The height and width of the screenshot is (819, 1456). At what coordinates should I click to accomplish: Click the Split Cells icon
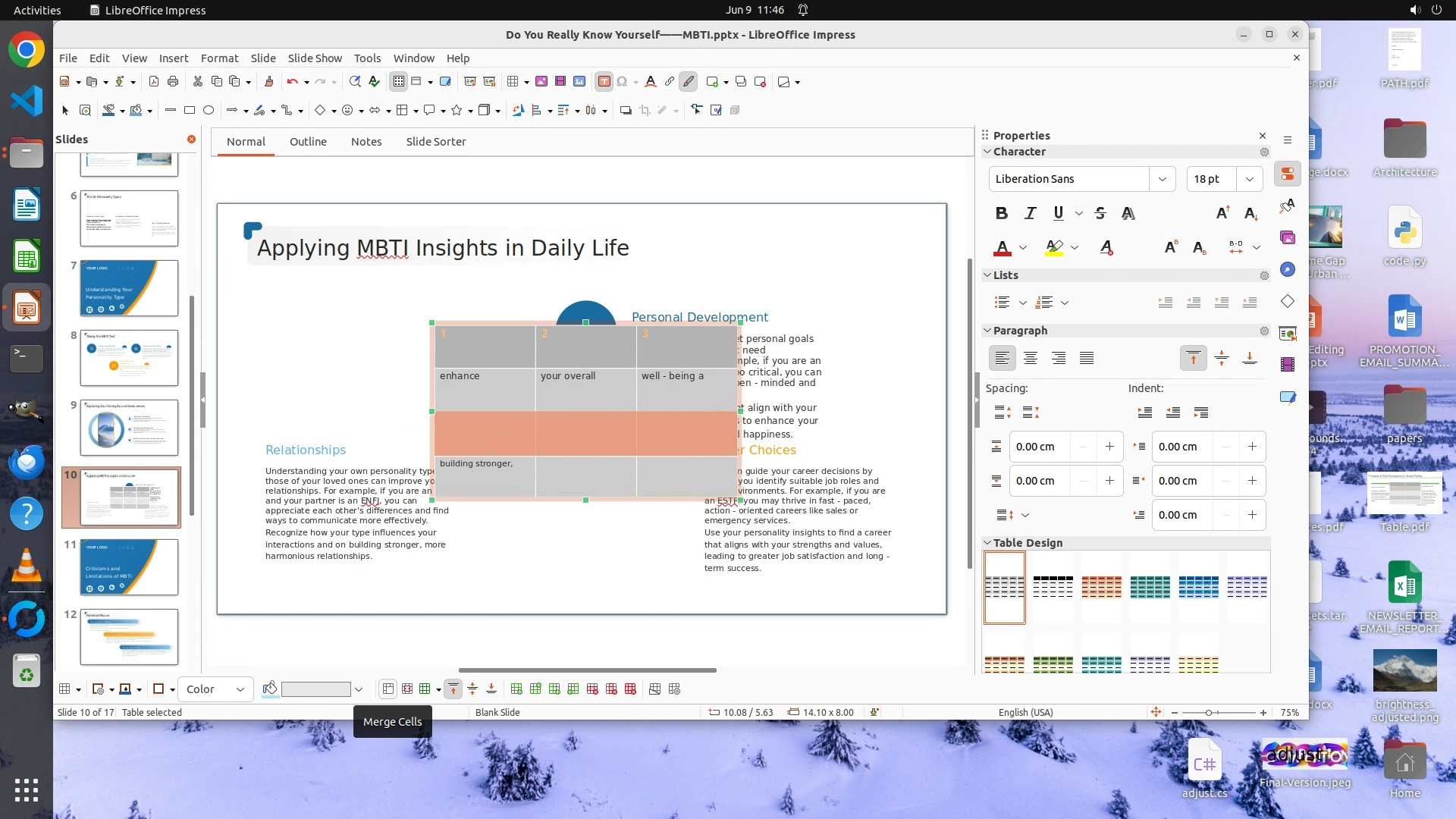pyautogui.click(x=407, y=689)
